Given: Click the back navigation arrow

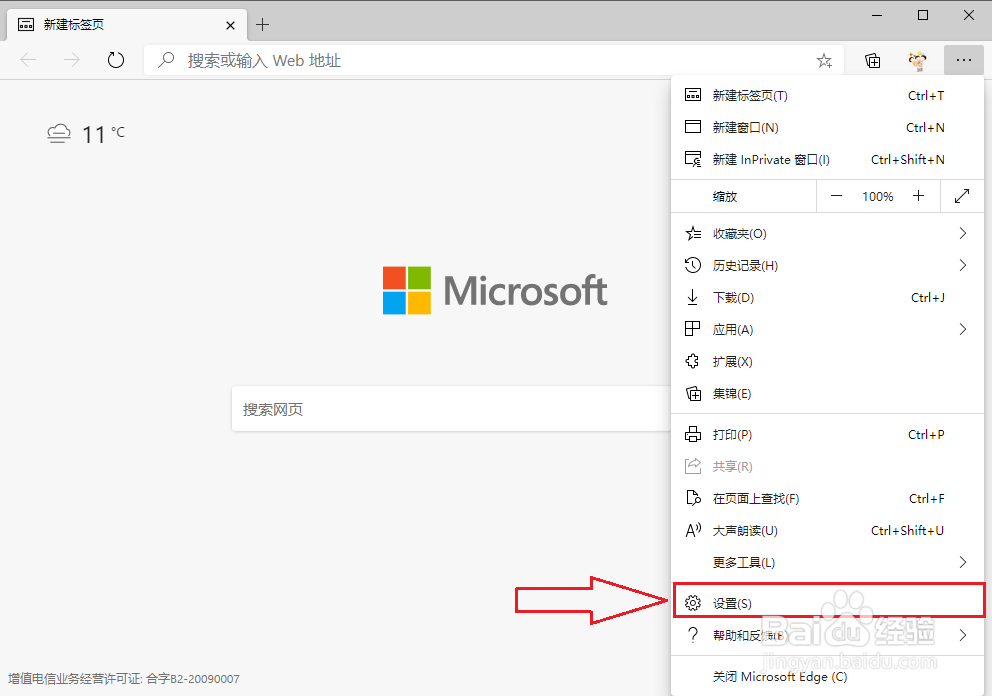Looking at the screenshot, I should (28, 60).
